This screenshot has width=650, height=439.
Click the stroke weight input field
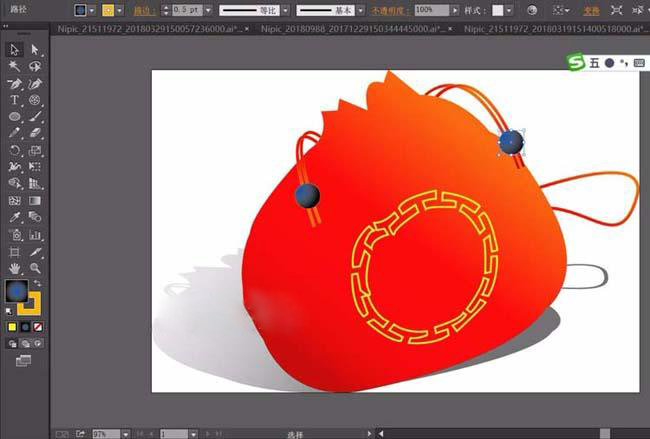185,9
